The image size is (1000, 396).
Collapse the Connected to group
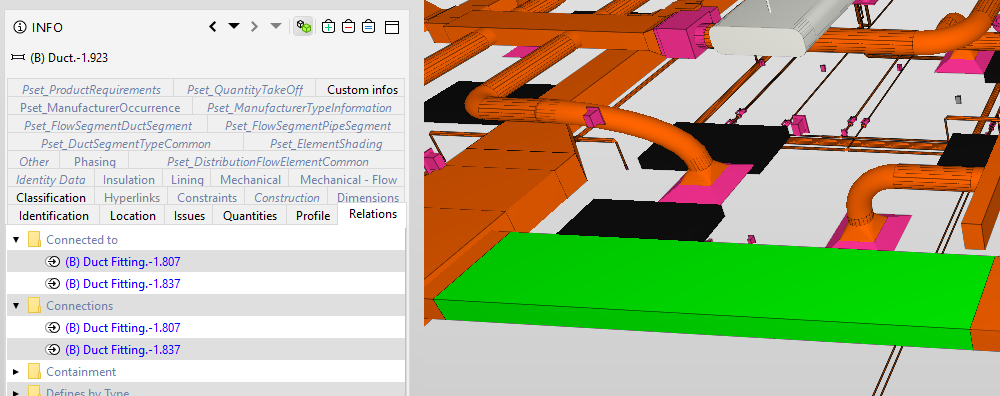pos(17,240)
